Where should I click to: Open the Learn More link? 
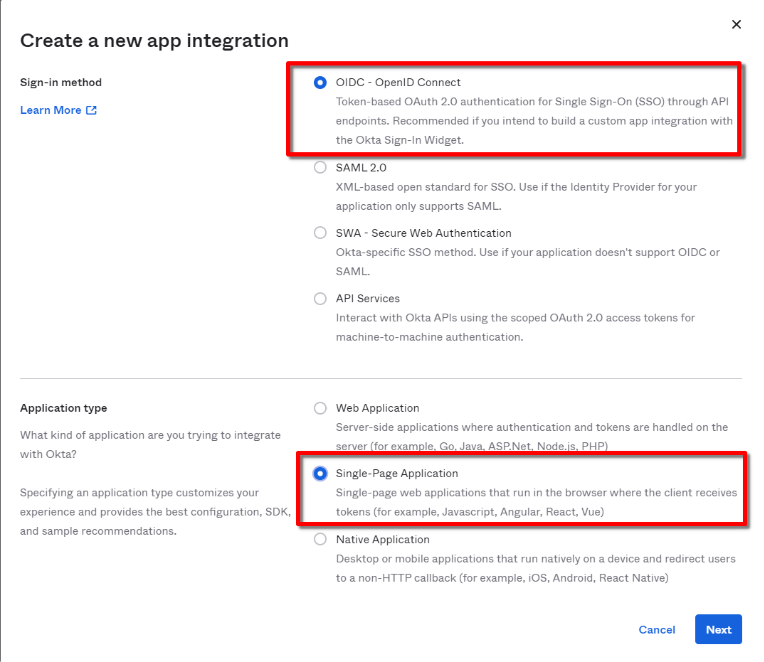(x=51, y=110)
